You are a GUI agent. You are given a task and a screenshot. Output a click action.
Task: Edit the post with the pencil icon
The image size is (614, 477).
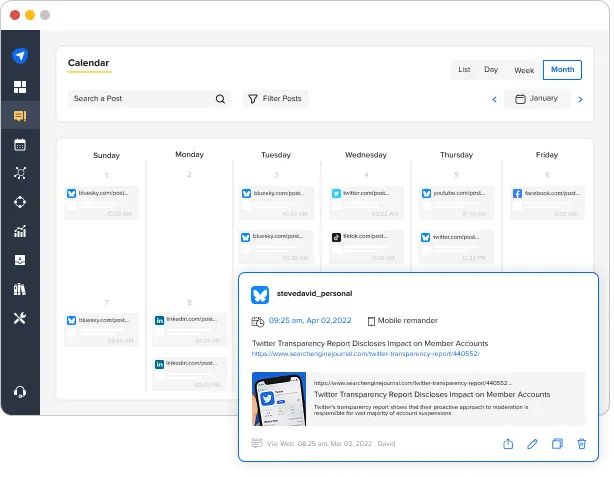click(532, 444)
